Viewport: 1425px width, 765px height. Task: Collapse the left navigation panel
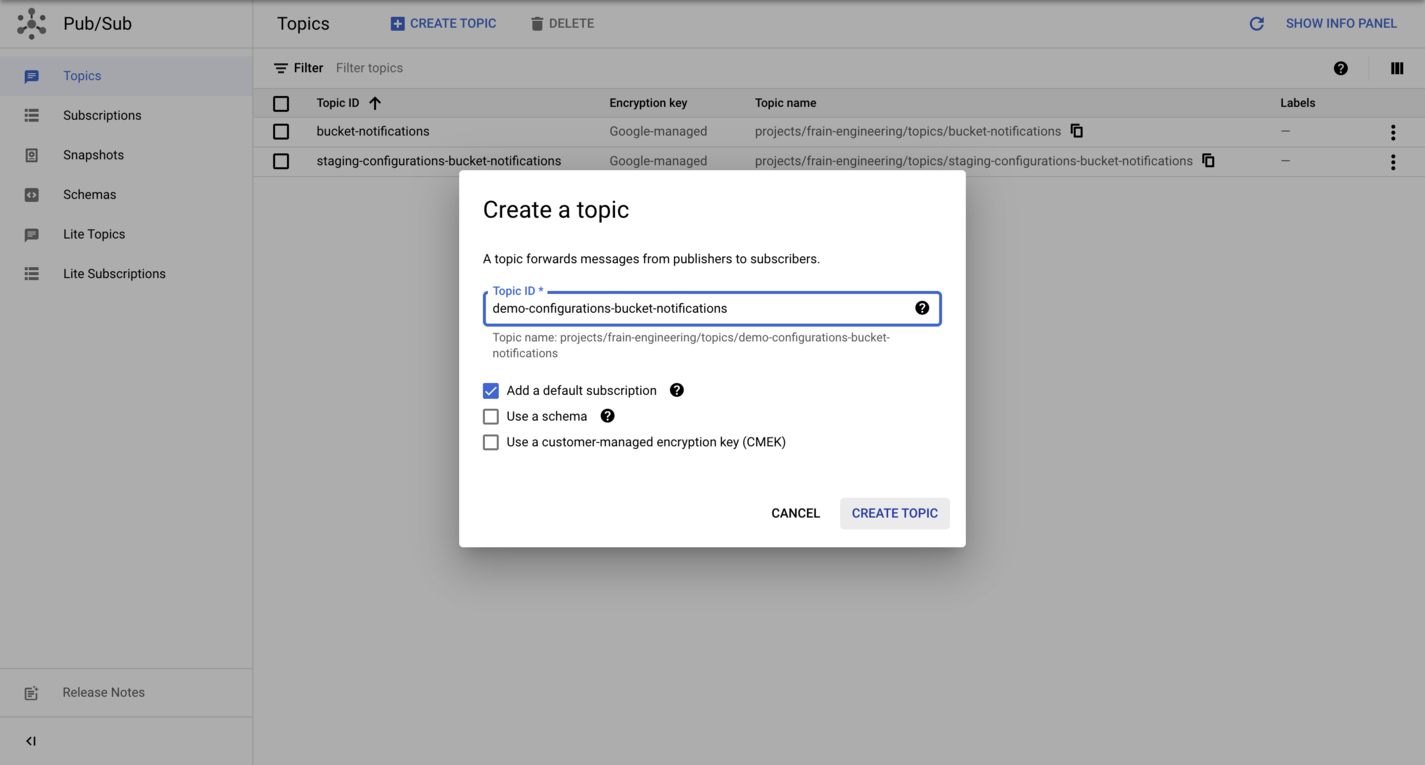tap(30, 741)
